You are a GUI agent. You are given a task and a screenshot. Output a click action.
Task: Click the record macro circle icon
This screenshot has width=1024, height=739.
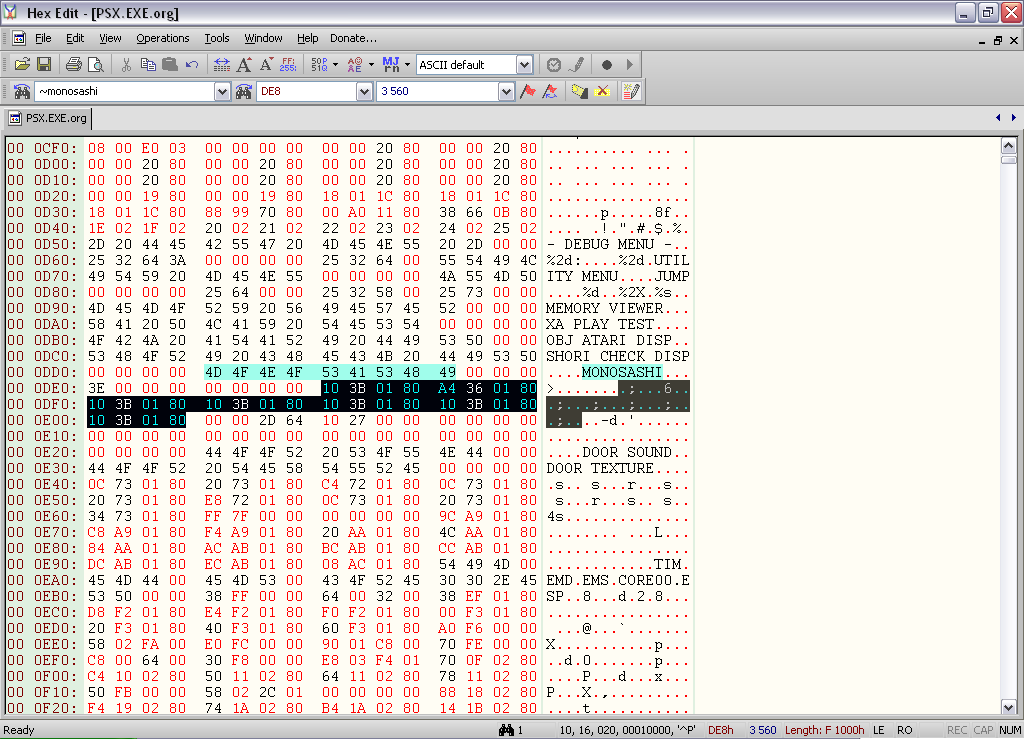(x=606, y=65)
